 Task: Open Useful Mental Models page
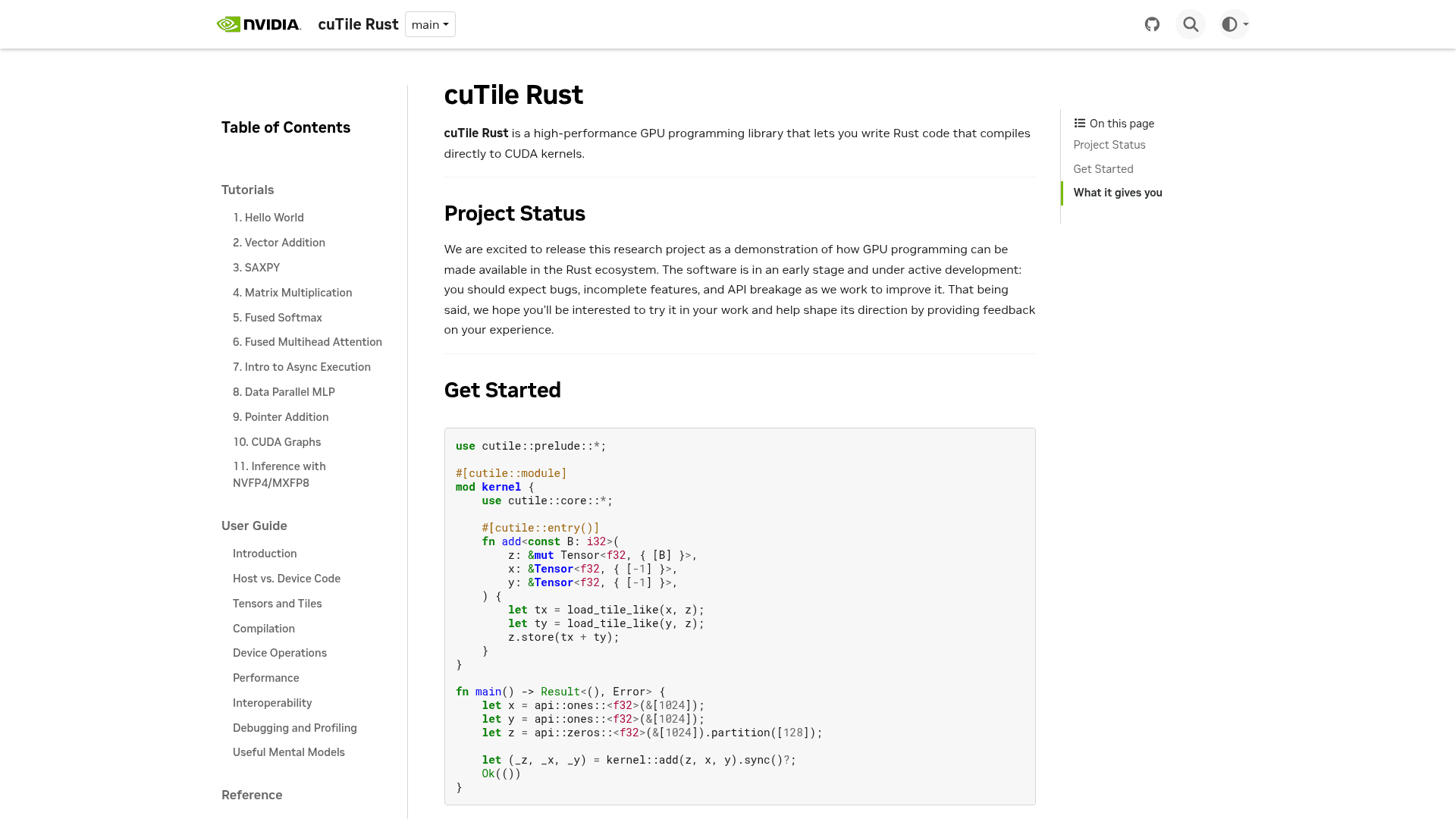289,752
